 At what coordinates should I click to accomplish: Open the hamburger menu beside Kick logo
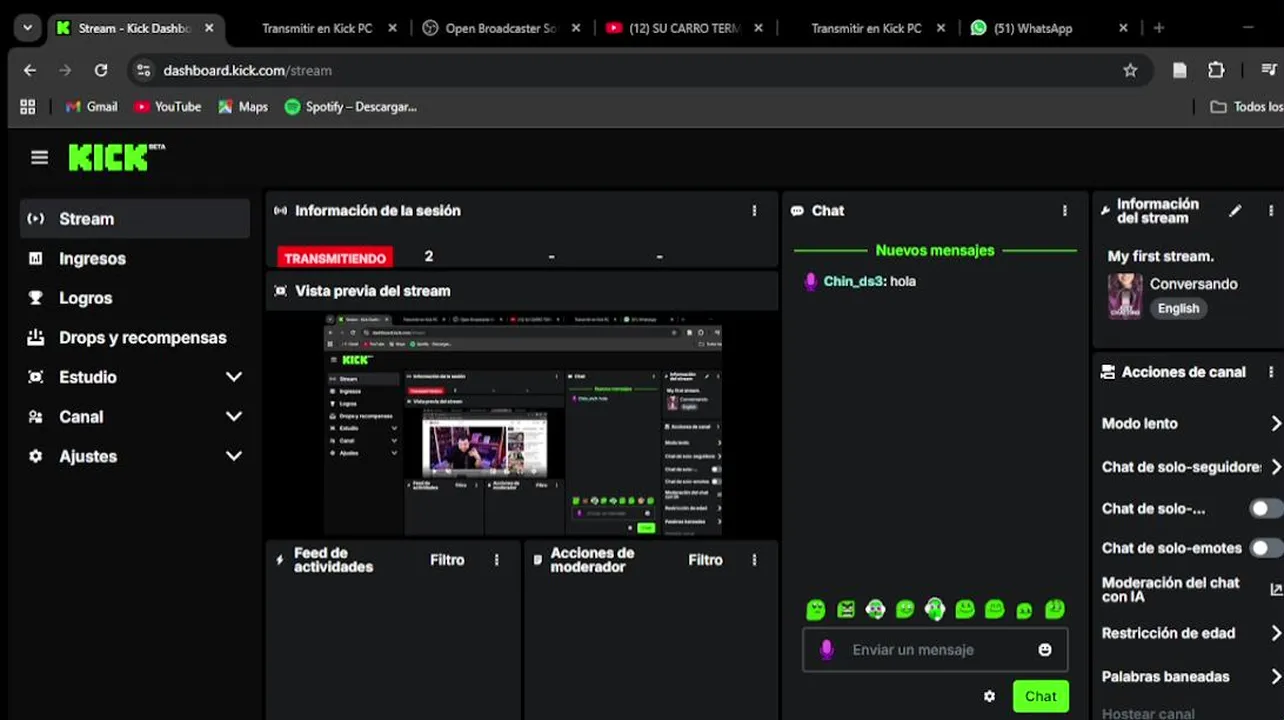tap(39, 157)
